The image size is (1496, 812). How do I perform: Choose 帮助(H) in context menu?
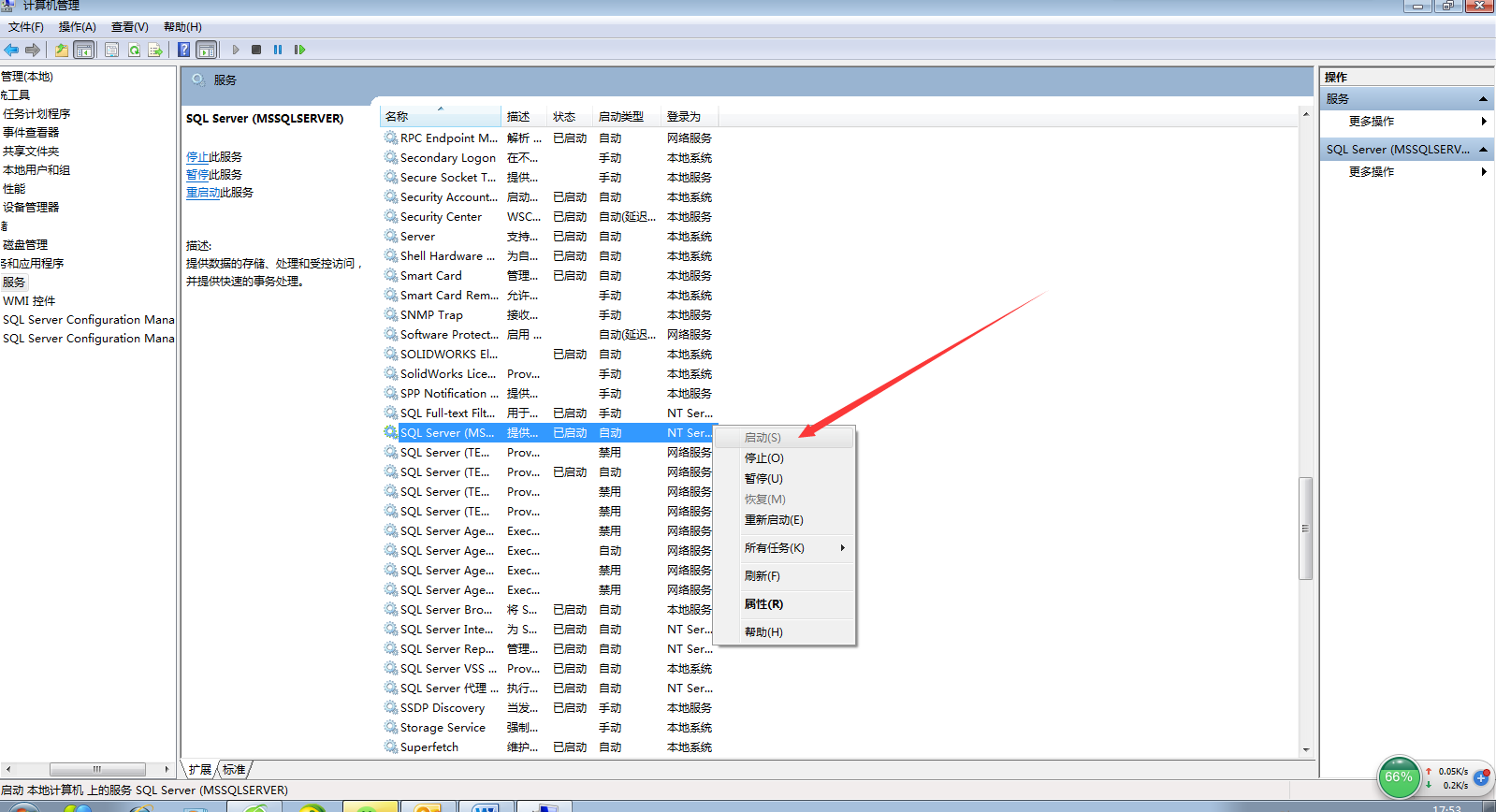pyautogui.click(x=784, y=631)
